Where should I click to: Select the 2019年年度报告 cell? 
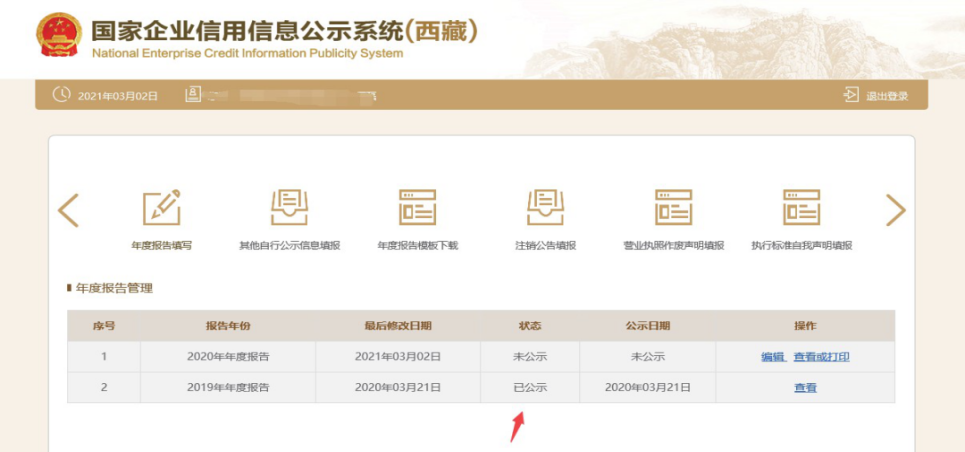pos(228,387)
